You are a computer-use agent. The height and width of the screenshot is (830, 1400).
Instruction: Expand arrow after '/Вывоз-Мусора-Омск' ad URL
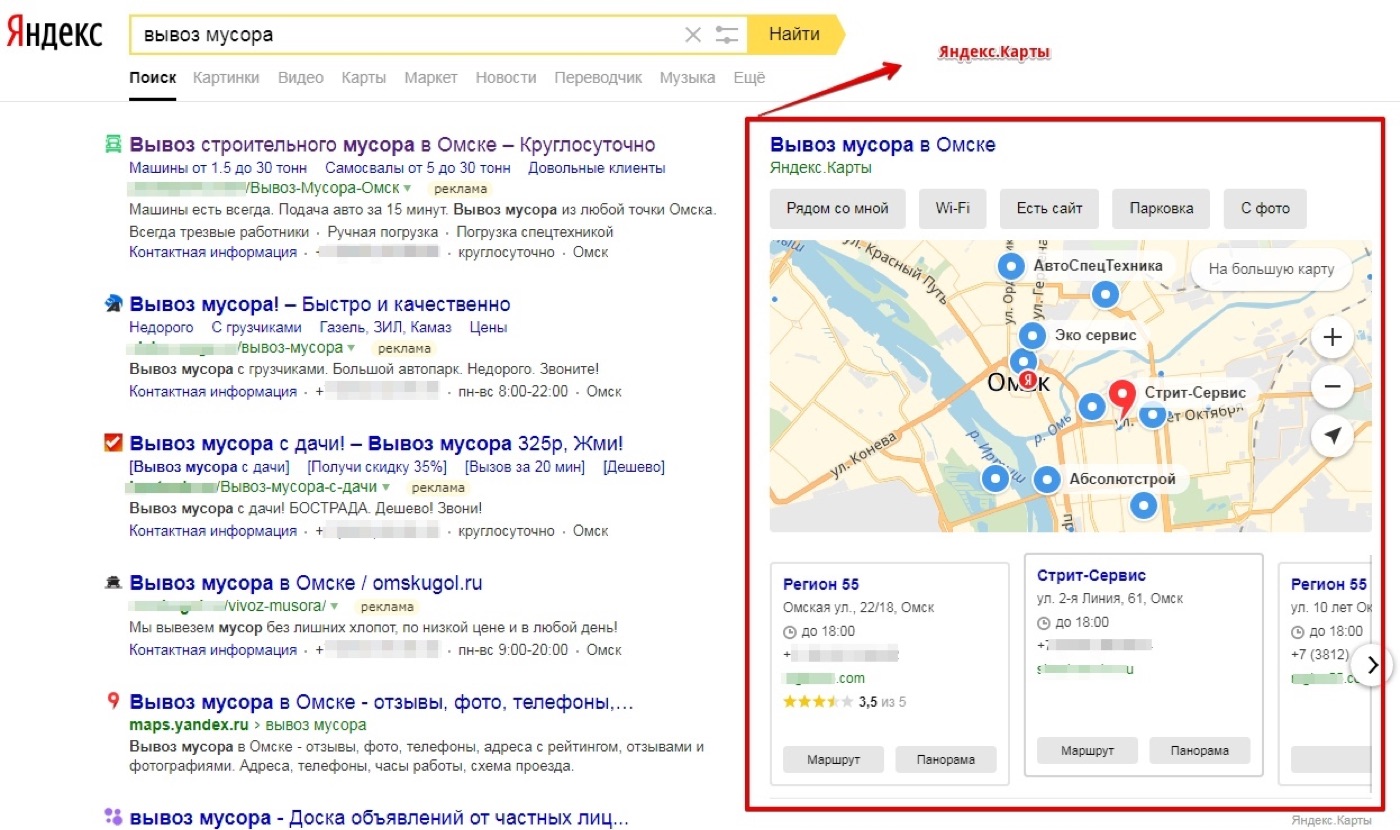(407, 188)
